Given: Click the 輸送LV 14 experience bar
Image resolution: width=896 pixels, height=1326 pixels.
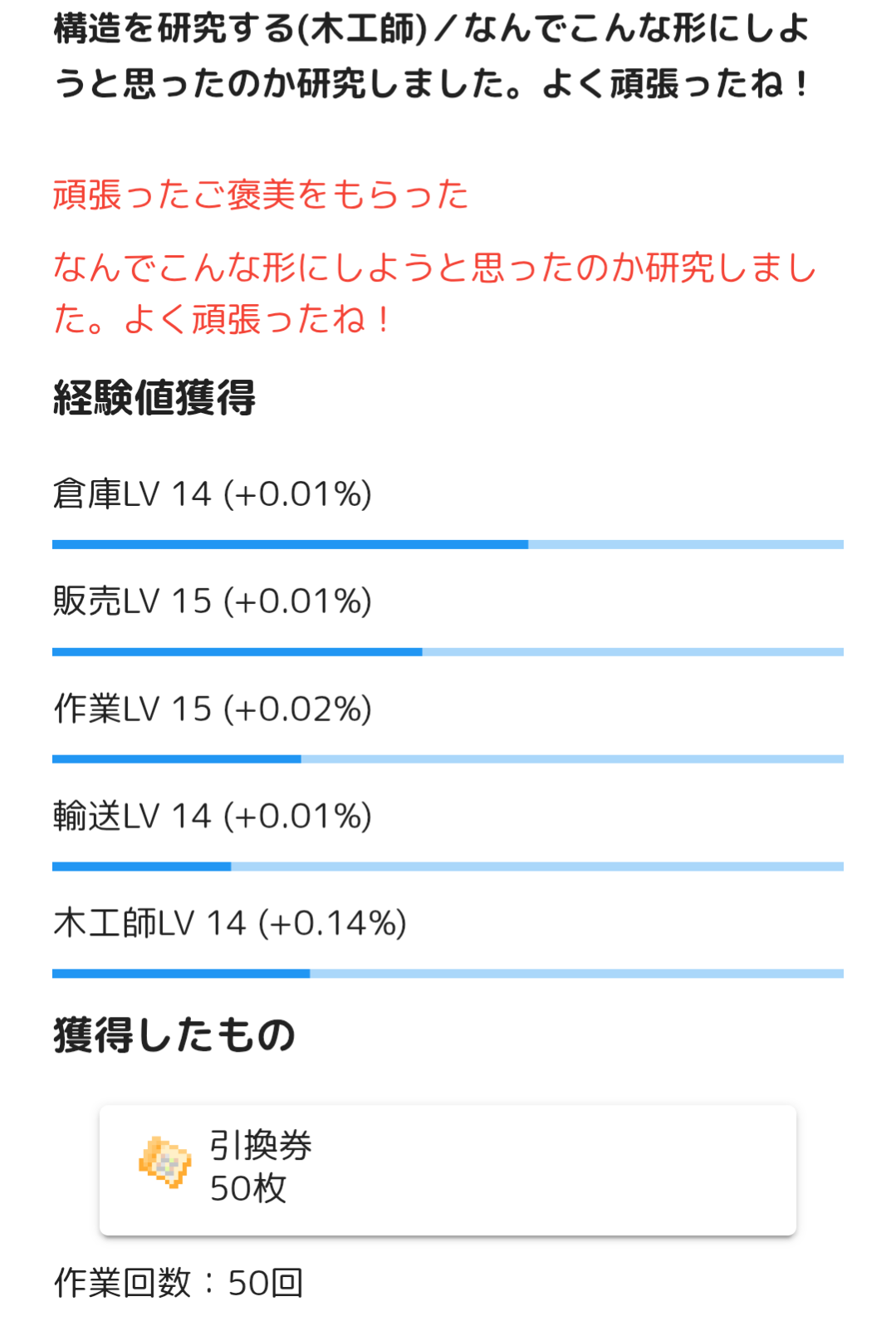Looking at the screenshot, I should click(x=448, y=867).
